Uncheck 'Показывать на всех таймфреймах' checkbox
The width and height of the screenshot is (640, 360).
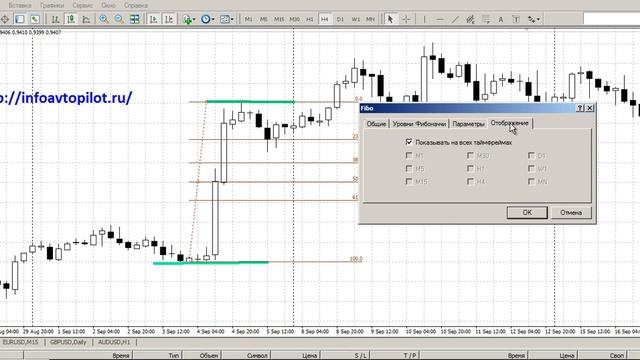click(409, 142)
